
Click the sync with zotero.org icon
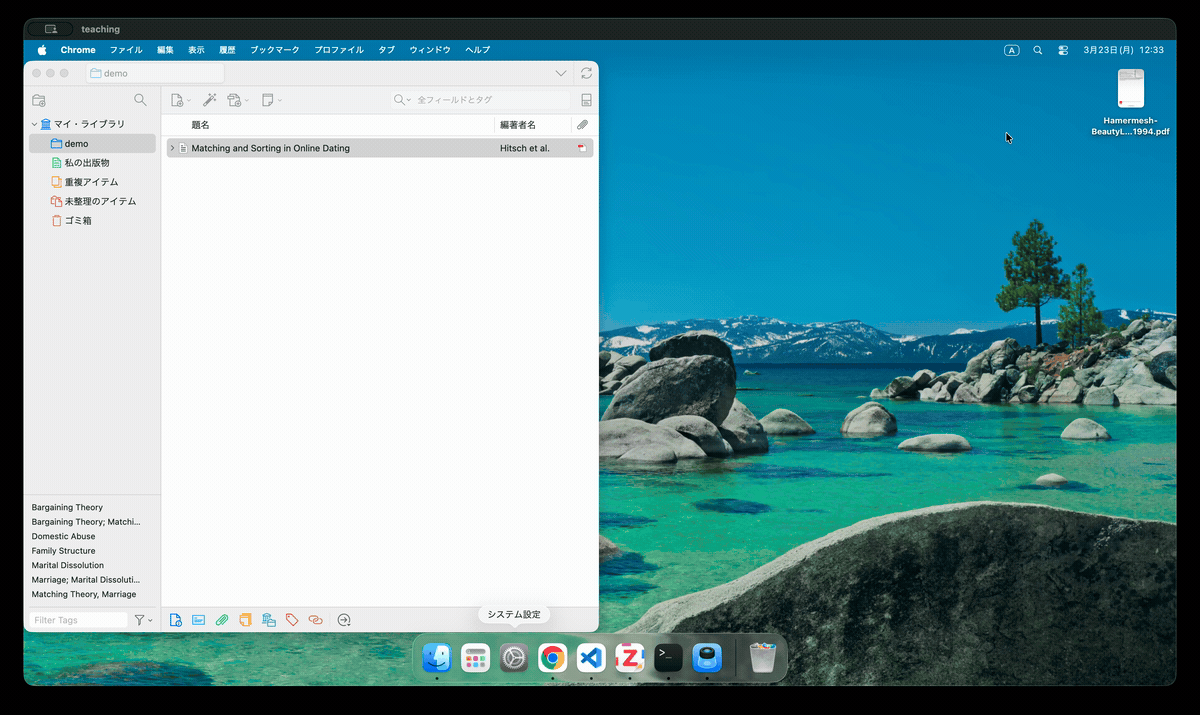coord(586,73)
